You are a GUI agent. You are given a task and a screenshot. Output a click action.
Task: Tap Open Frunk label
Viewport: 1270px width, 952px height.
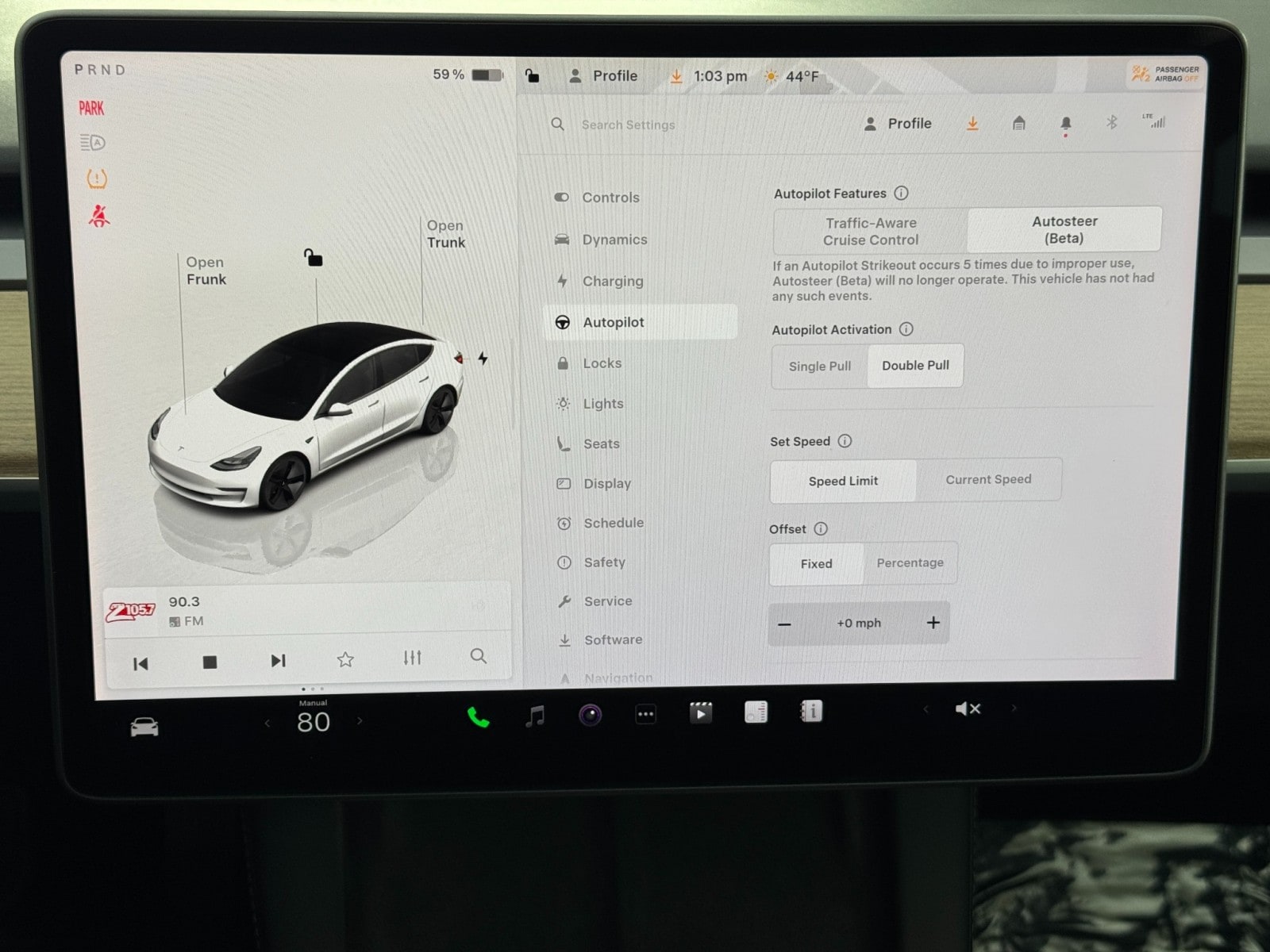pos(206,271)
